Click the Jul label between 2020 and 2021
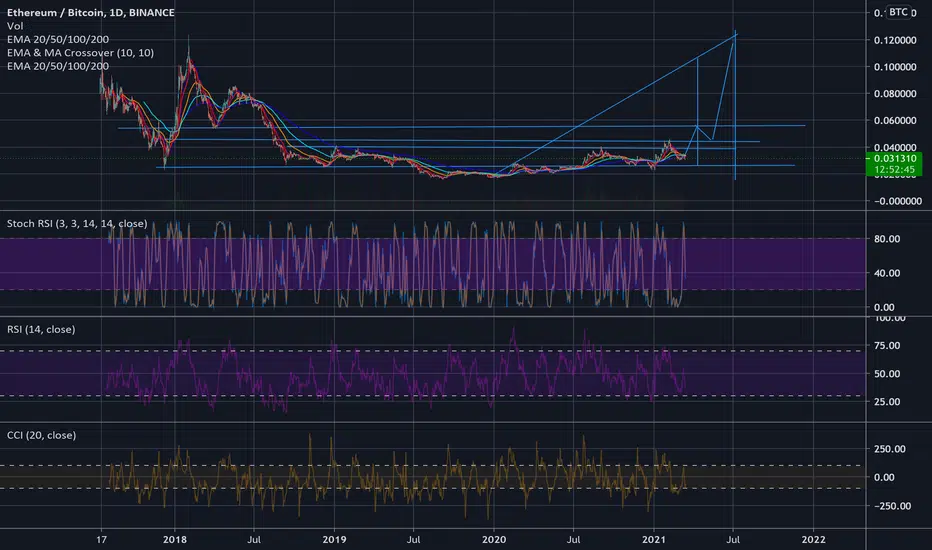932x550 pixels. [x=573, y=540]
